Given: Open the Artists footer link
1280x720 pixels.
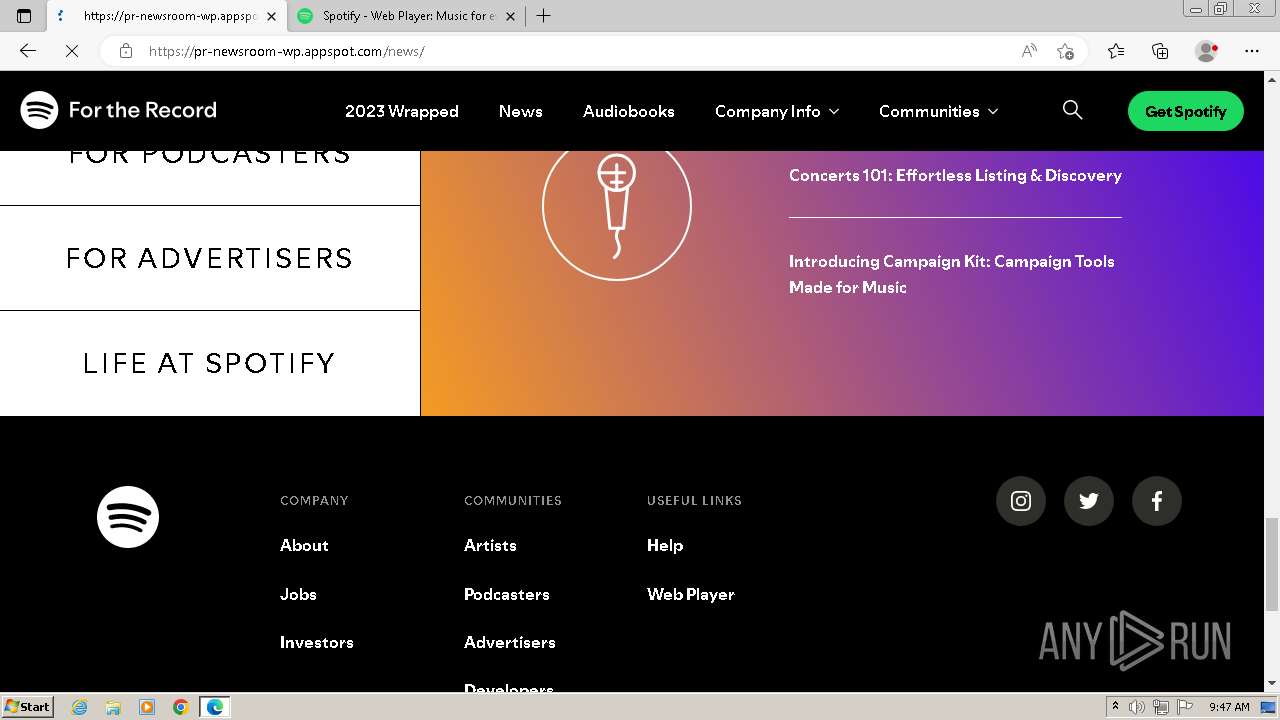Looking at the screenshot, I should tap(490, 545).
